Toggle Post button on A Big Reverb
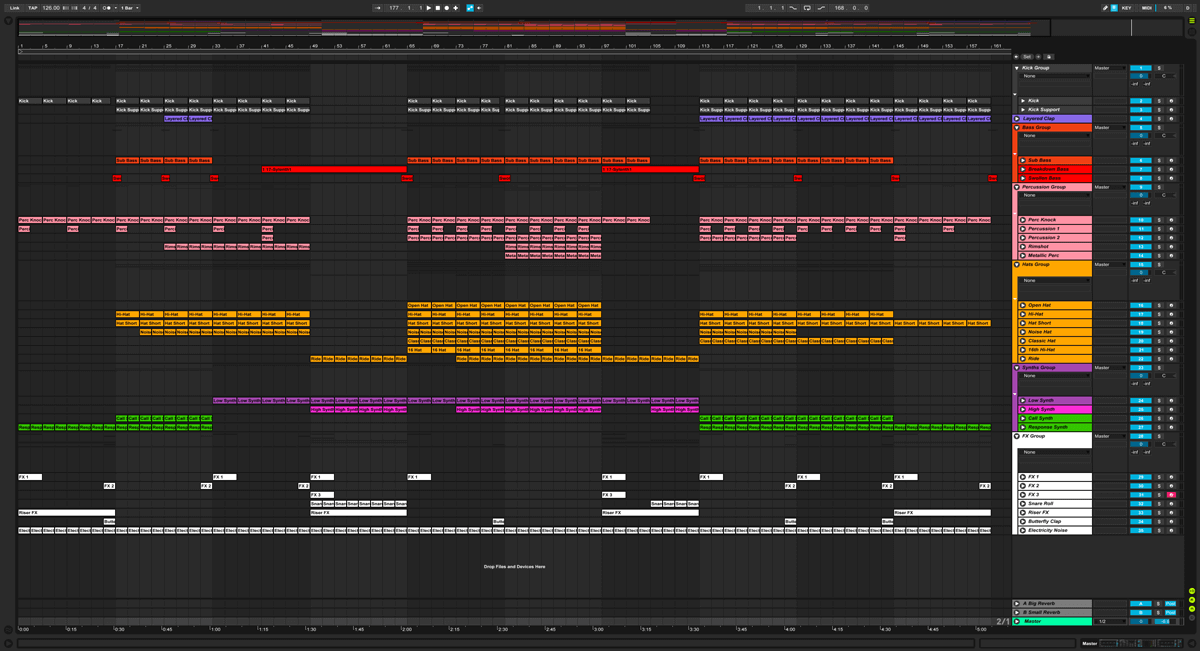The image size is (1200, 651). [x=1171, y=604]
